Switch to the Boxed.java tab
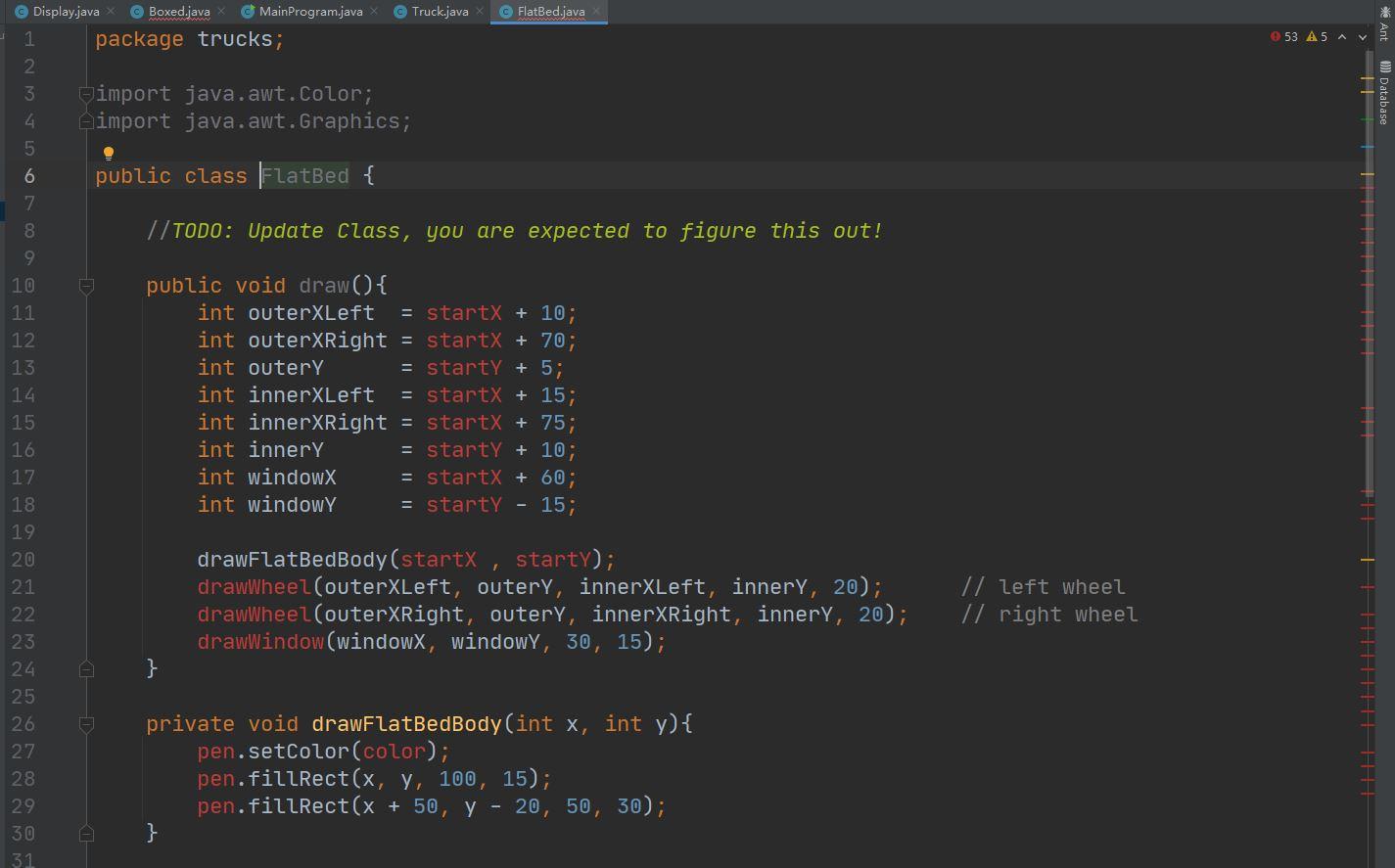The height and width of the screenshot is (868, 1395). tap(179, 12)
